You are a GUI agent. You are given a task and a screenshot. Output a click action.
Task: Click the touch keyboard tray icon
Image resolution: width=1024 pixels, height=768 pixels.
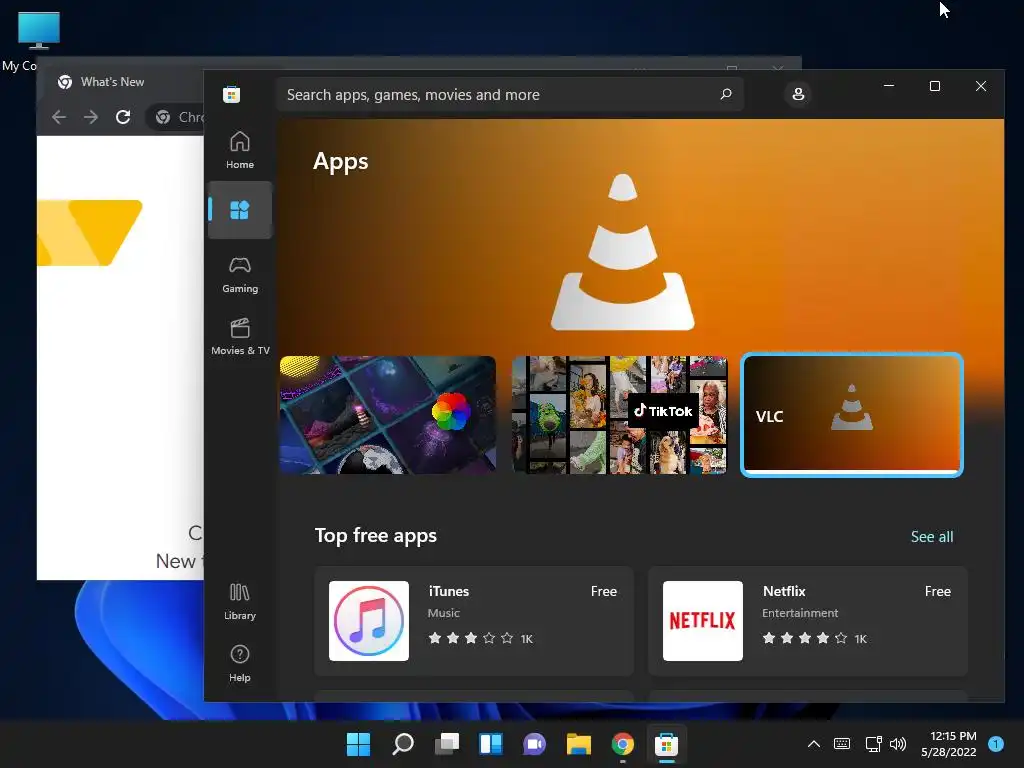pyautogui.click(x=842, y=744)
